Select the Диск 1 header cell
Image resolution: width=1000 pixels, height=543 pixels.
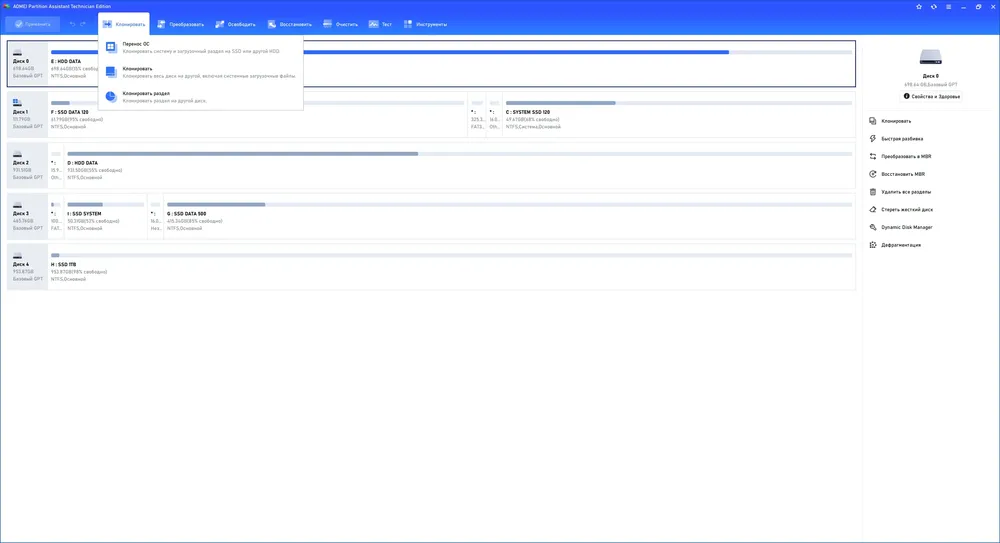pyautogui.click(x=27, y=115)
